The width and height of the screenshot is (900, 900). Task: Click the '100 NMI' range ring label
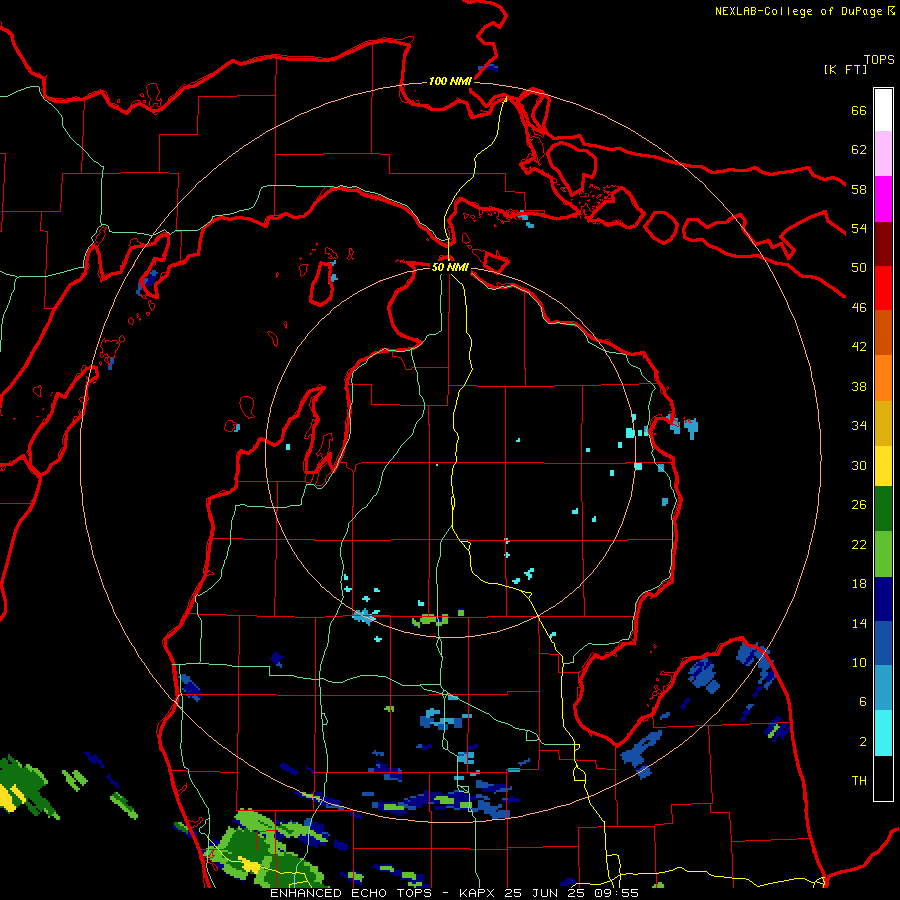(450, 82)
